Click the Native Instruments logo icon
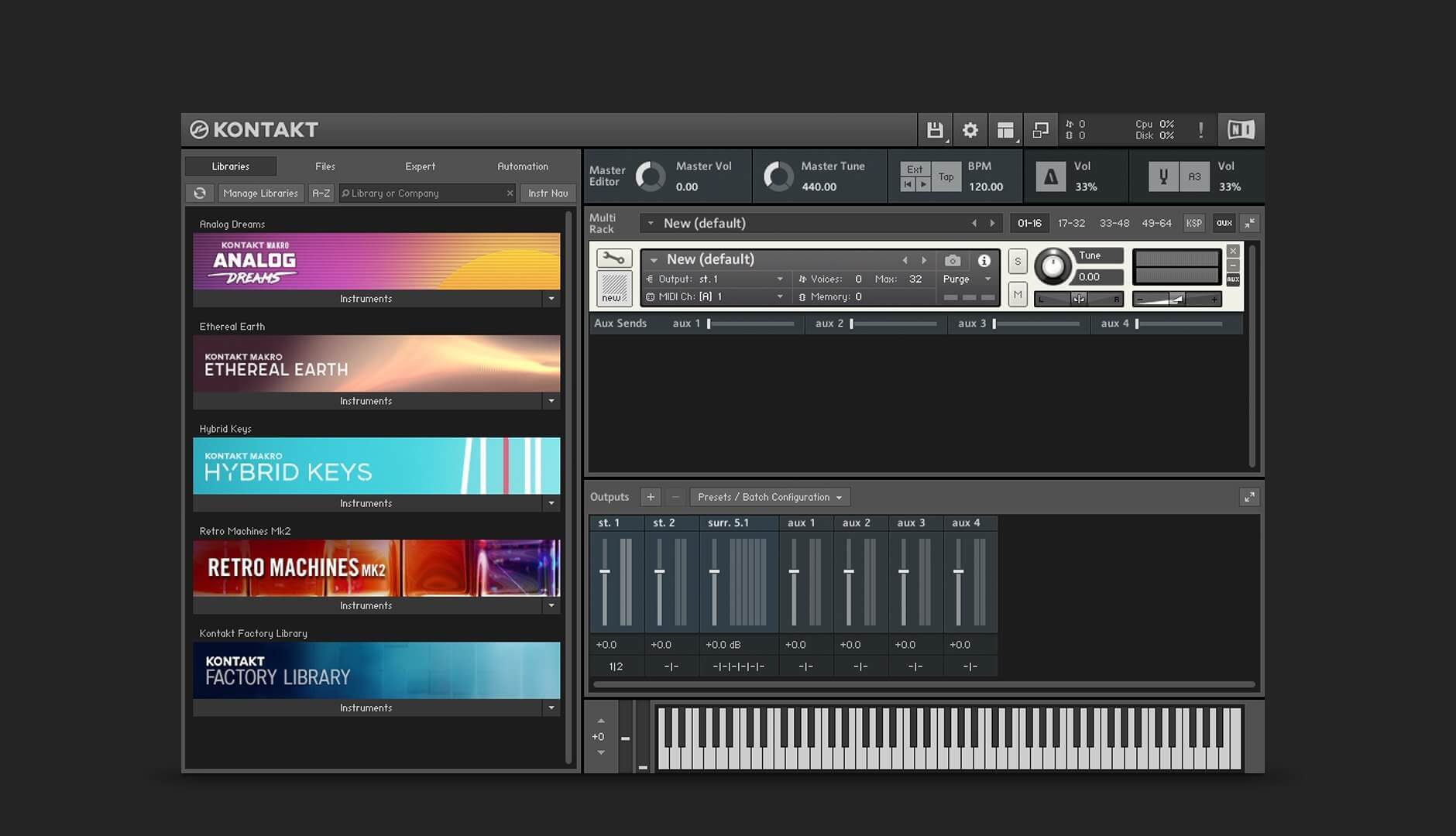The image size is (1456, 836). (x=1240, y=129)
